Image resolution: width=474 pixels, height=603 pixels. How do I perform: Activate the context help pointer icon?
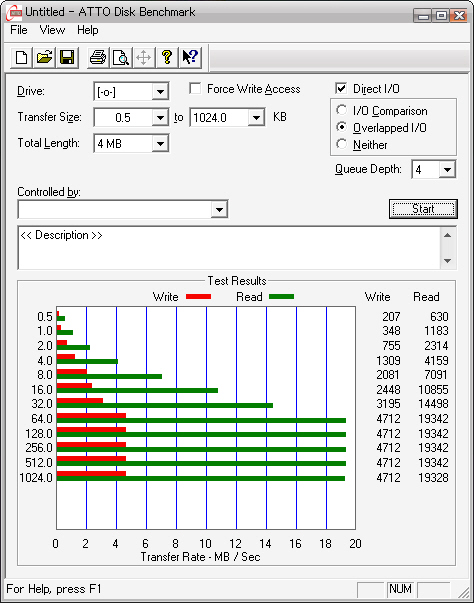coord(190,58)
